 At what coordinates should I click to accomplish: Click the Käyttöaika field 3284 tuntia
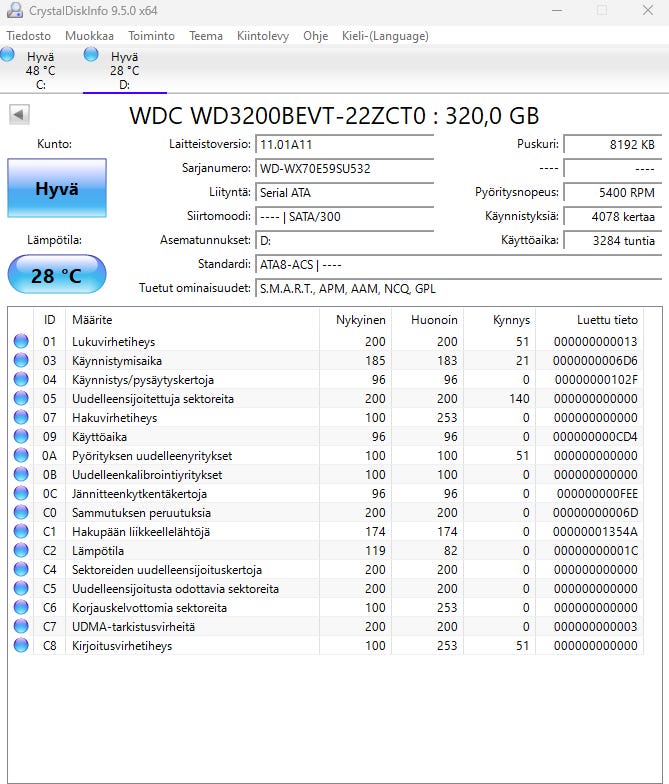point(612,240)
